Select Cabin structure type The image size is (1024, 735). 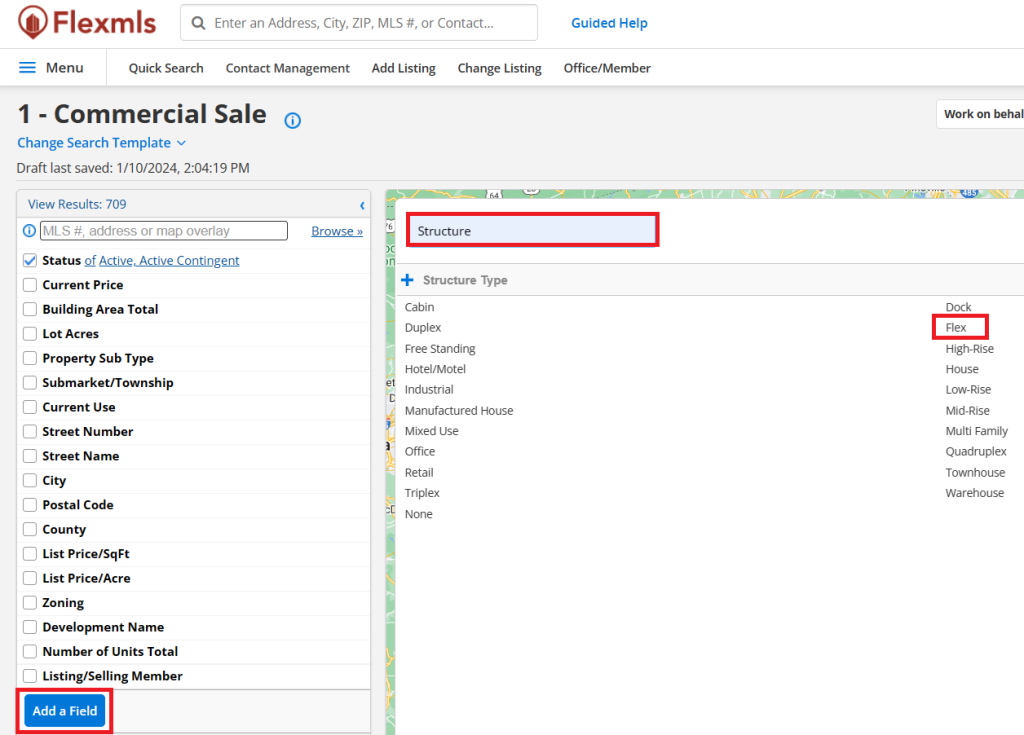click(419, 307)
